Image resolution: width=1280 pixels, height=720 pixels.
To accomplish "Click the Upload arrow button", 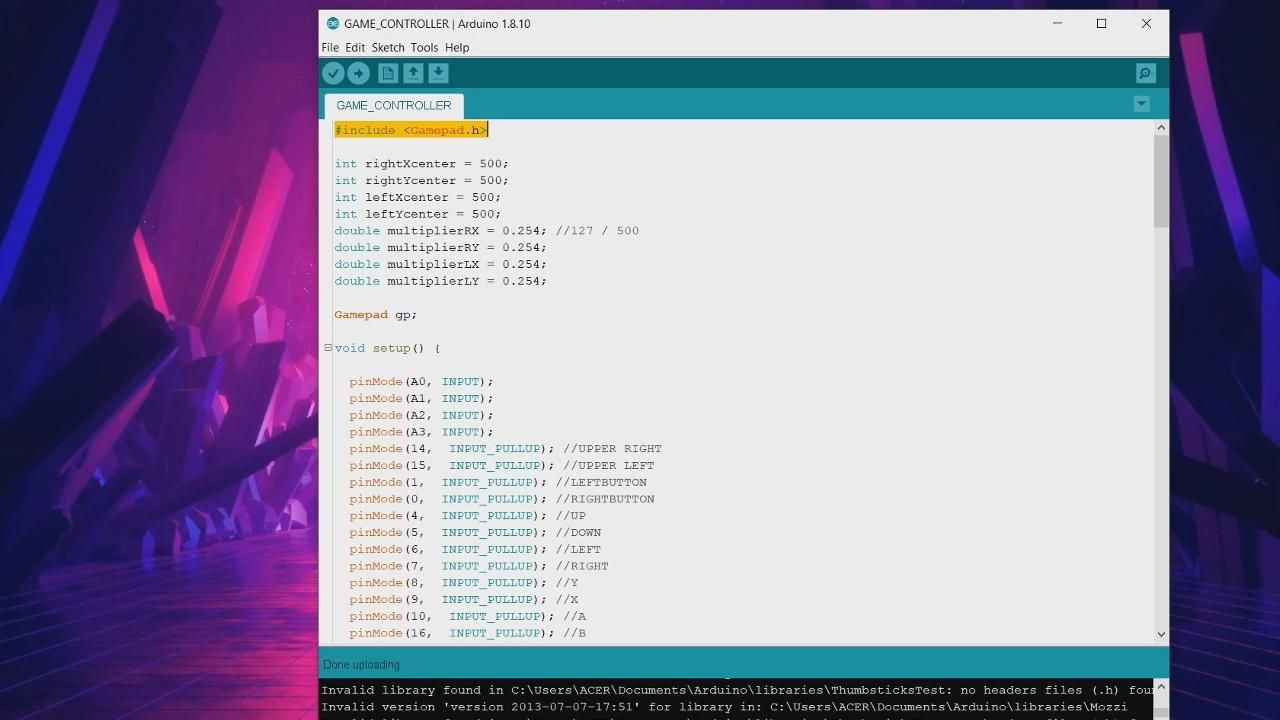I will point(359,73).
